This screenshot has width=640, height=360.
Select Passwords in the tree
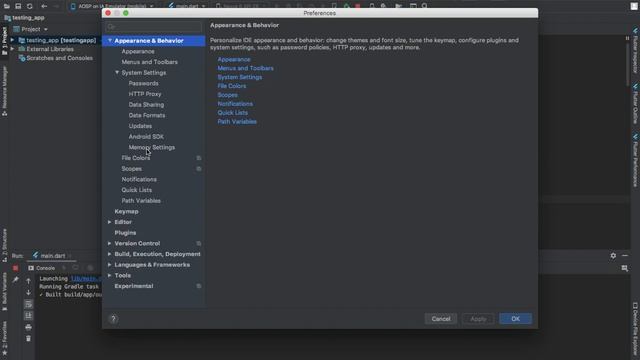(143, 83)
